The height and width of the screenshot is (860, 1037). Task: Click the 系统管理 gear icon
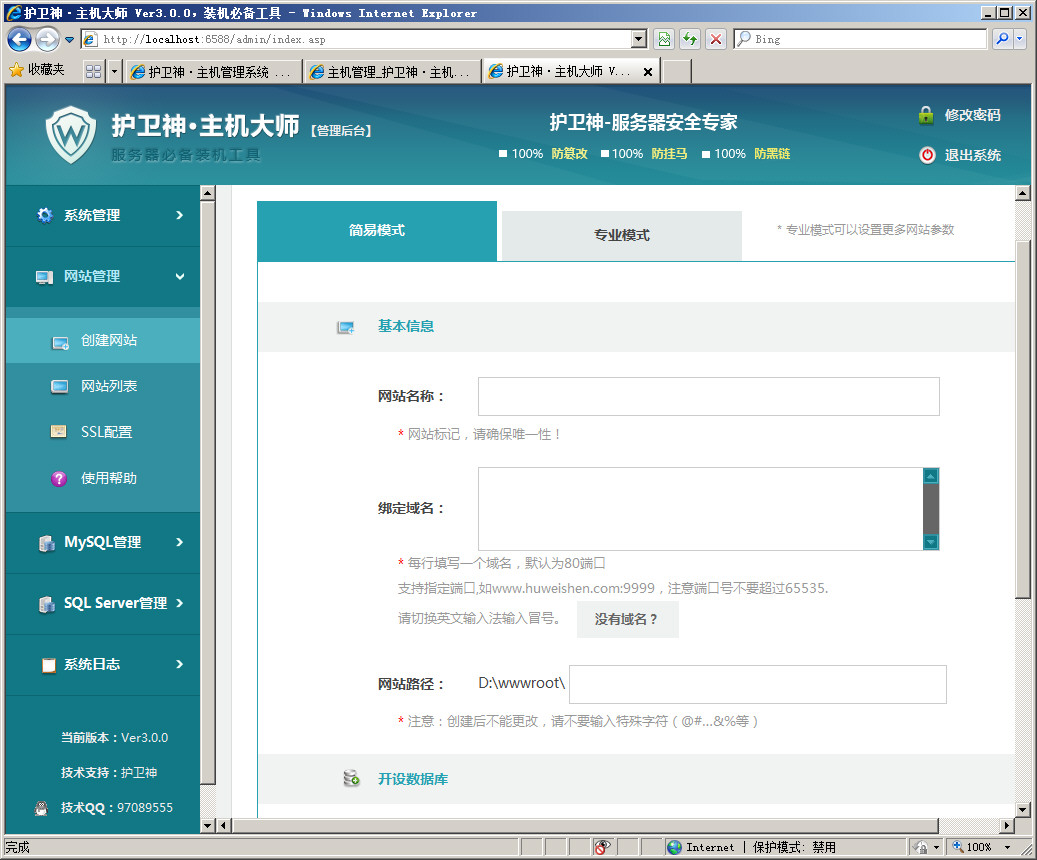pos(45,216)
